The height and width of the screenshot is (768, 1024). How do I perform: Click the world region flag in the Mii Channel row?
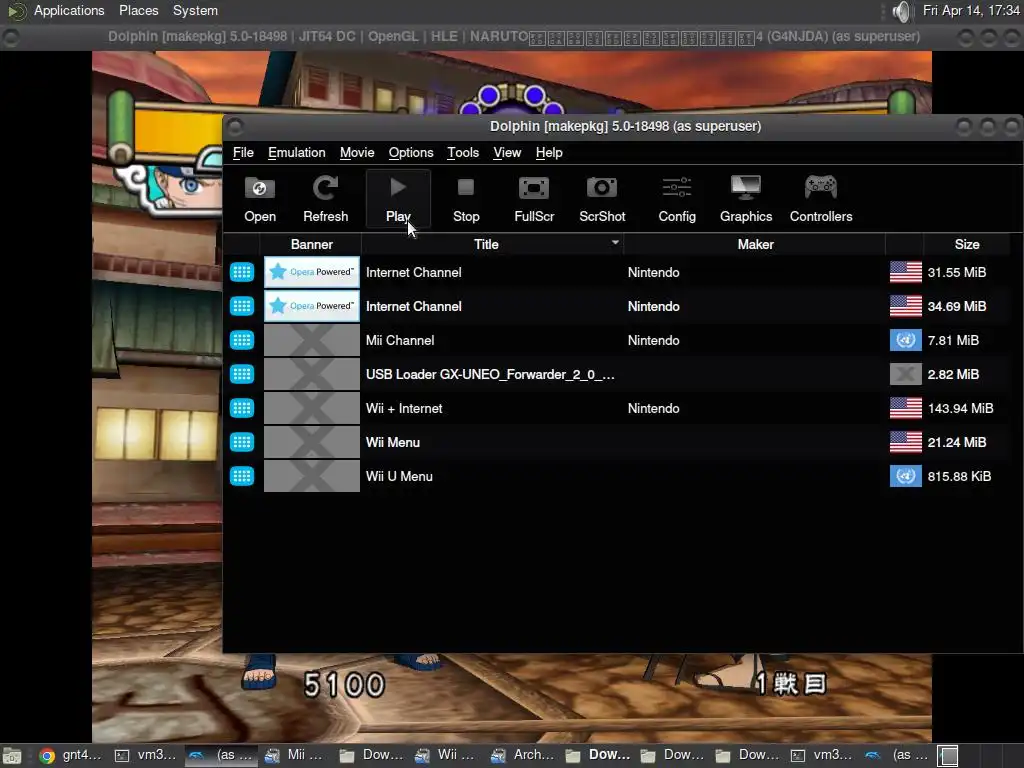click(906, 340)
